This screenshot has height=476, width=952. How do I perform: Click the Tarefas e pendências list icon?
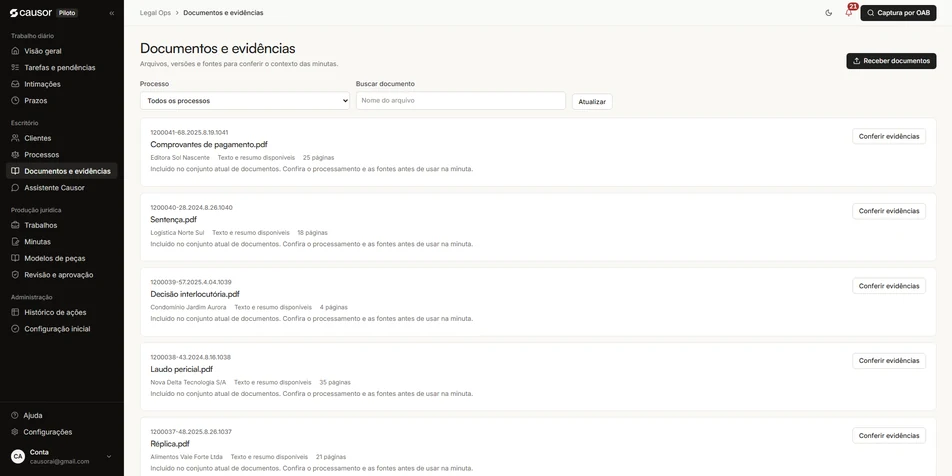[15, 67]
